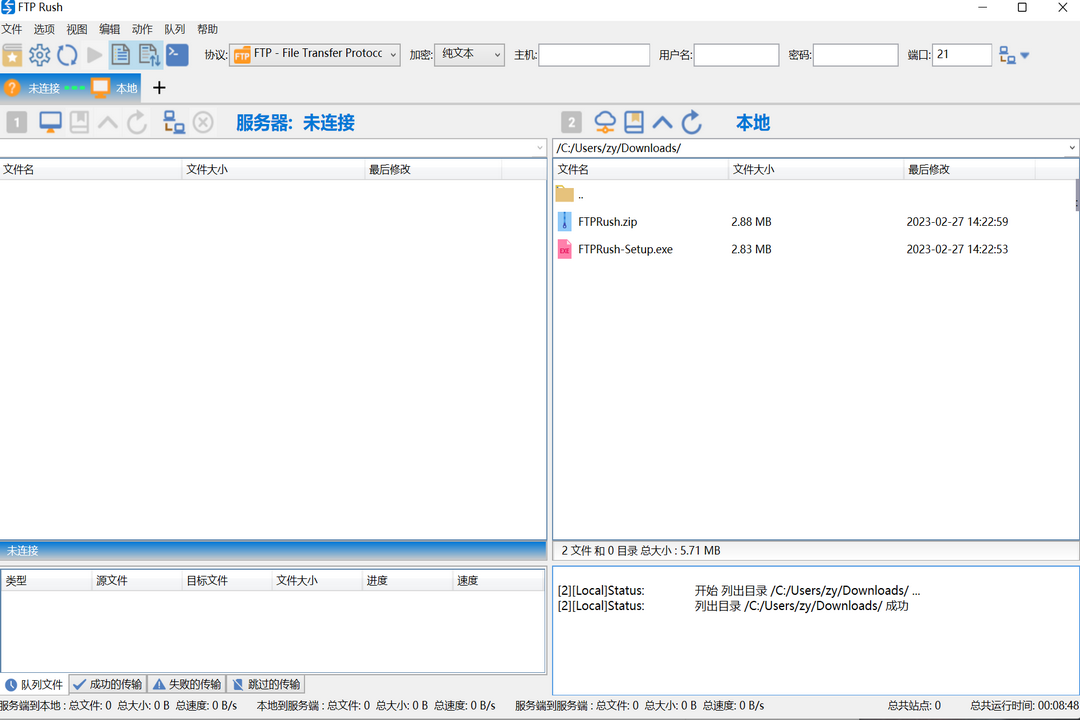Screen dimensions: 1080x720
Task: Switch to the 失败的传输 tab
Action: (186, 684)
